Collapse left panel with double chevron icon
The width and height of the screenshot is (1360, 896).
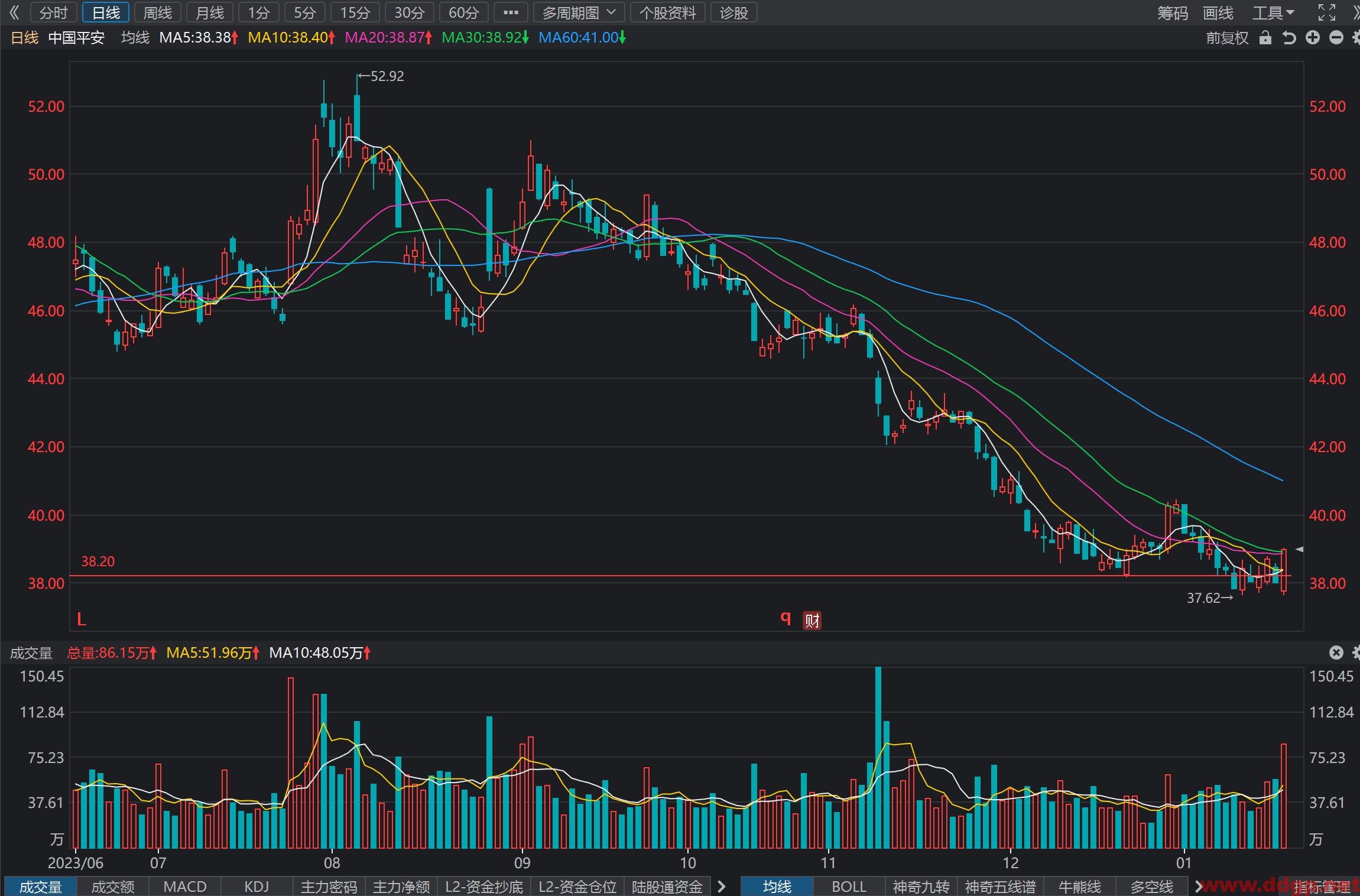point(14,12)
